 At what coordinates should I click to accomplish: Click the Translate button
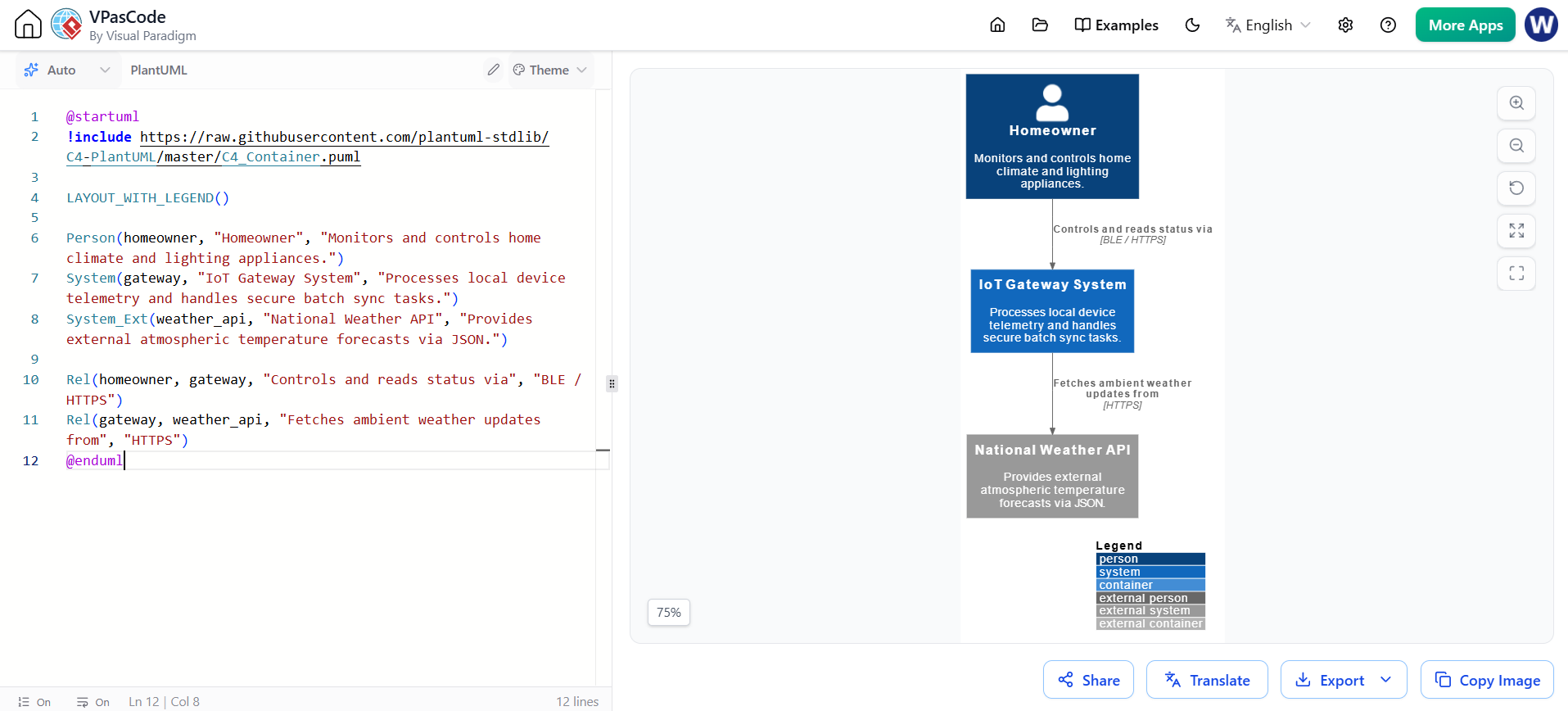click(1207, 680)
